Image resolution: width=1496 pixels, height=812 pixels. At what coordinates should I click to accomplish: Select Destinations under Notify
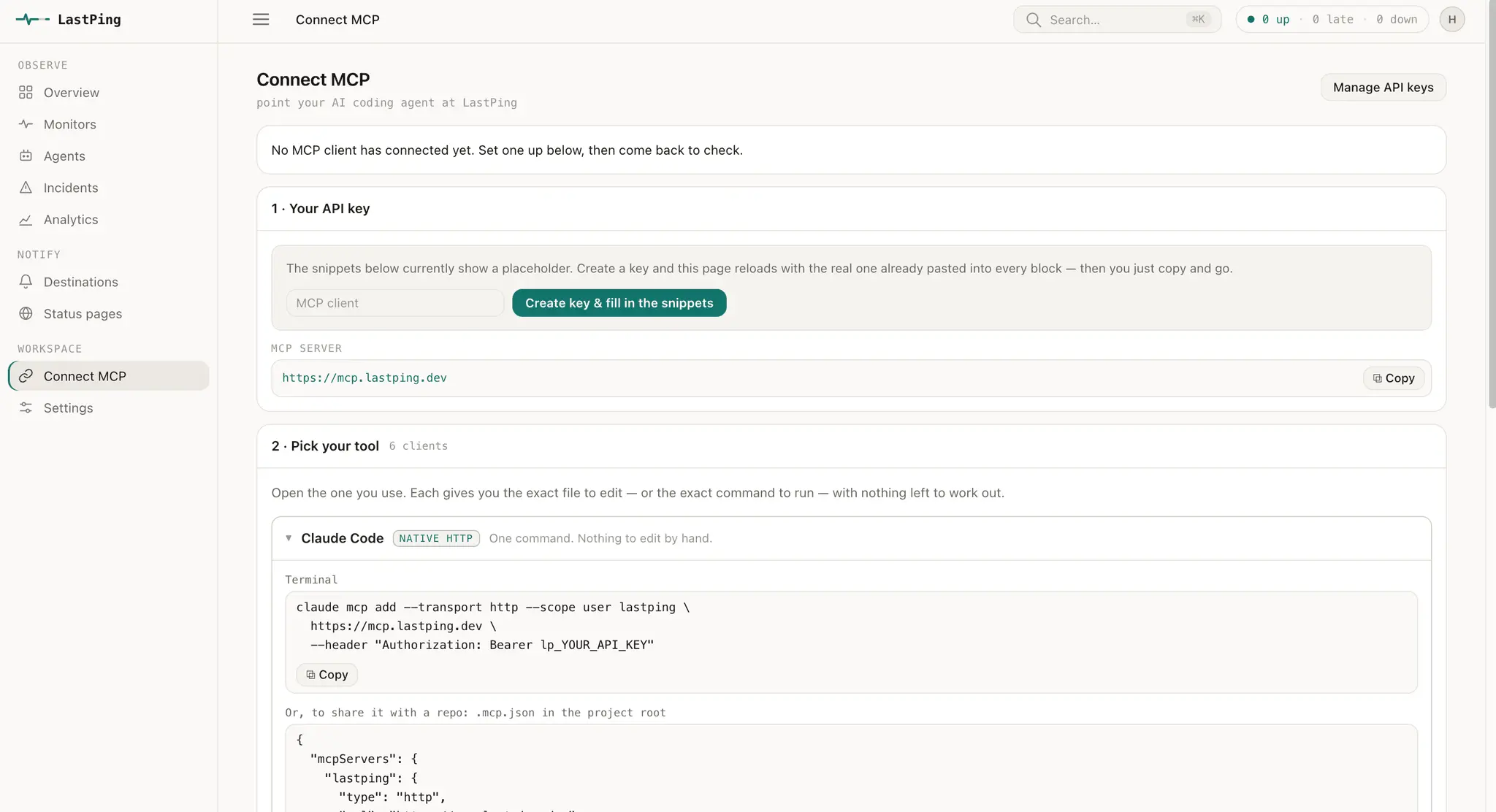tap(109, 282)
